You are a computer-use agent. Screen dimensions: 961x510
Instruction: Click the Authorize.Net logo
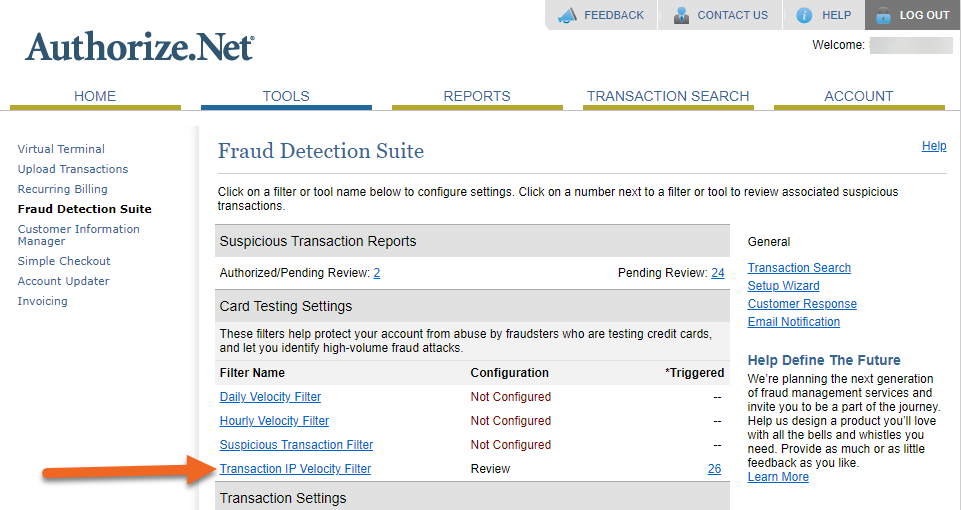click(140, 47)
